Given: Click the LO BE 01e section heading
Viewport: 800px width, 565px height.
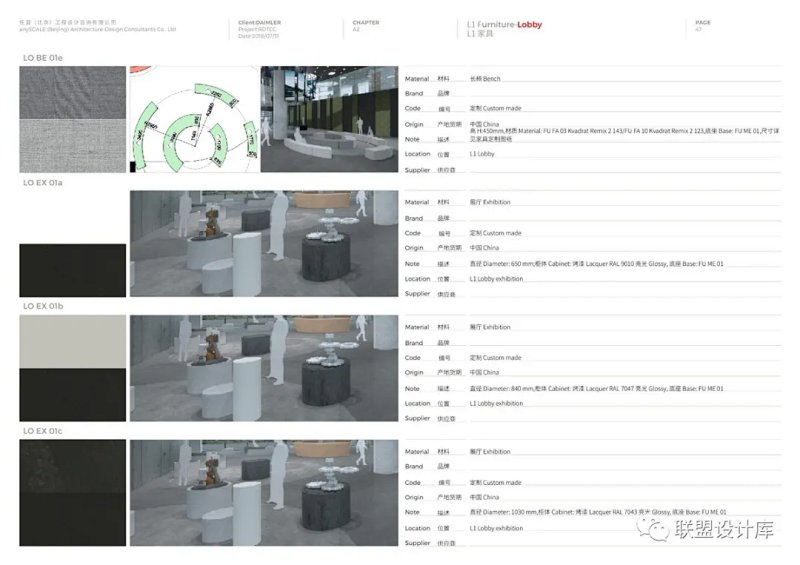Looking at the screenshot, I should click(43, 58).
